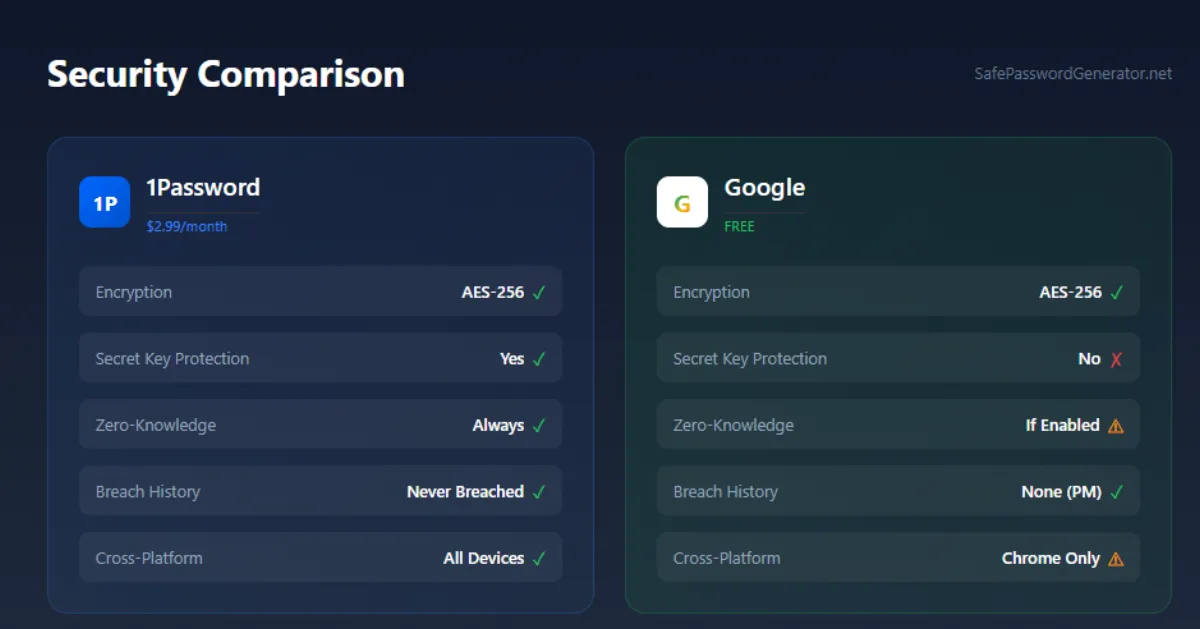The height and width of the screenshot is (629, 1200).
Task: Click the $2.99/month price text
Action: pyautogui.click(x=187, y=226)
